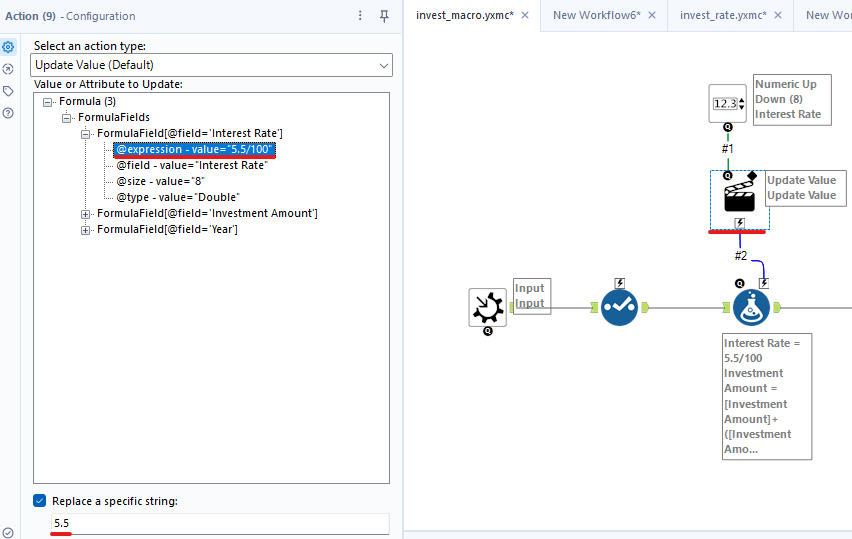Click the Input annotation beside Macro Input
This screenshot has height=539, width=852.
(x=532, y=296)
